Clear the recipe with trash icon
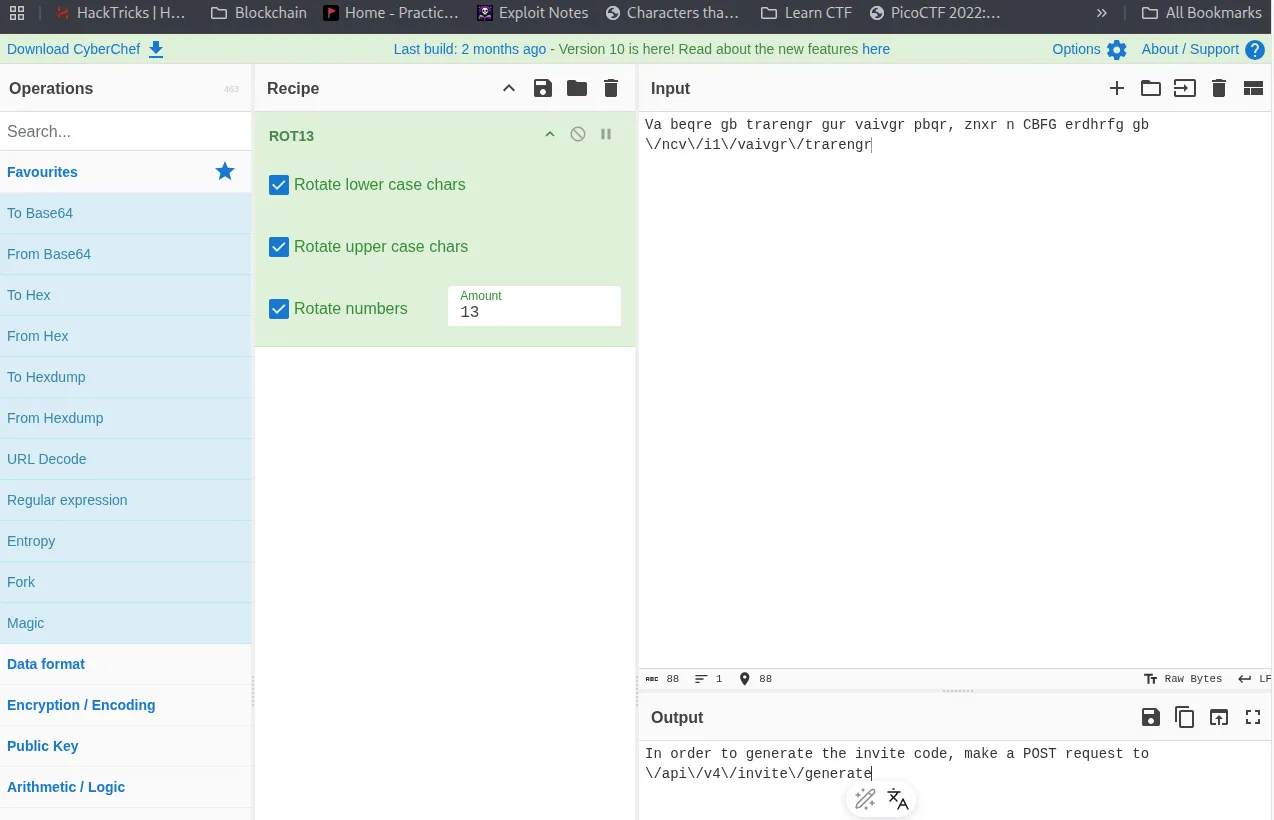The width and height of the screenshot is (1274, 820). point(611,88)
